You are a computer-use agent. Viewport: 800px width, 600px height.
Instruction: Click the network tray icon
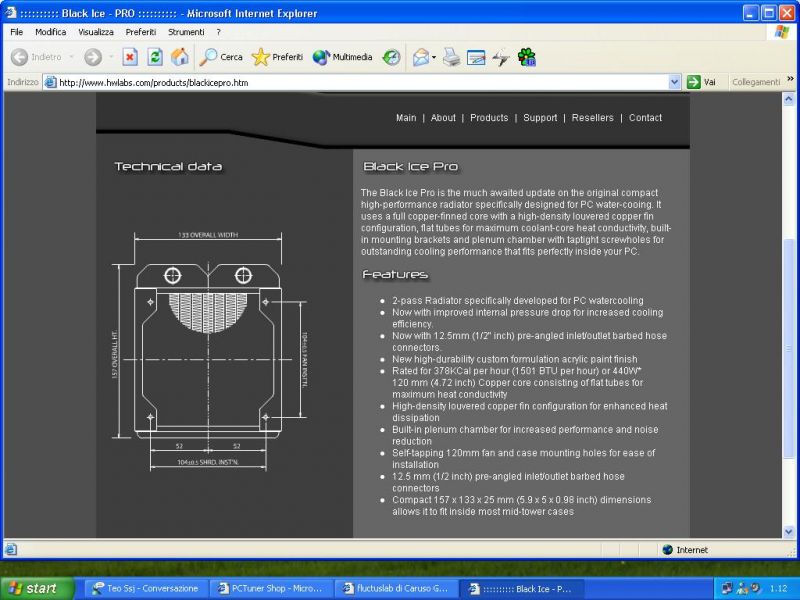727,588
